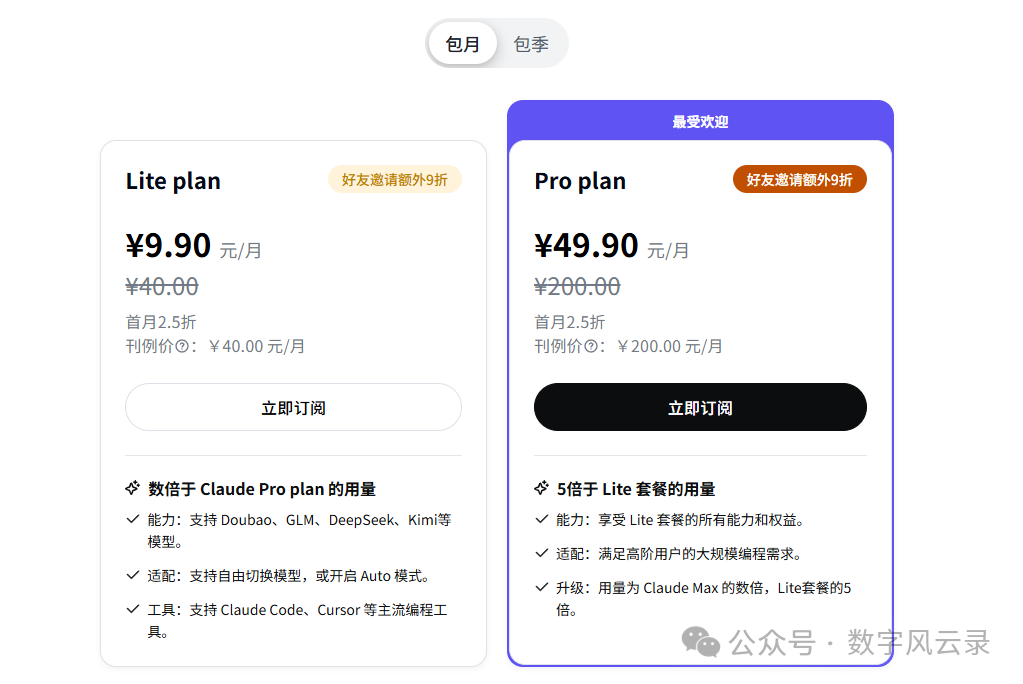The image size is (1023, 684).
Task: Click the 好友邀请额外9折 badge on Pro plan
Action: click(x=799, y=179)
